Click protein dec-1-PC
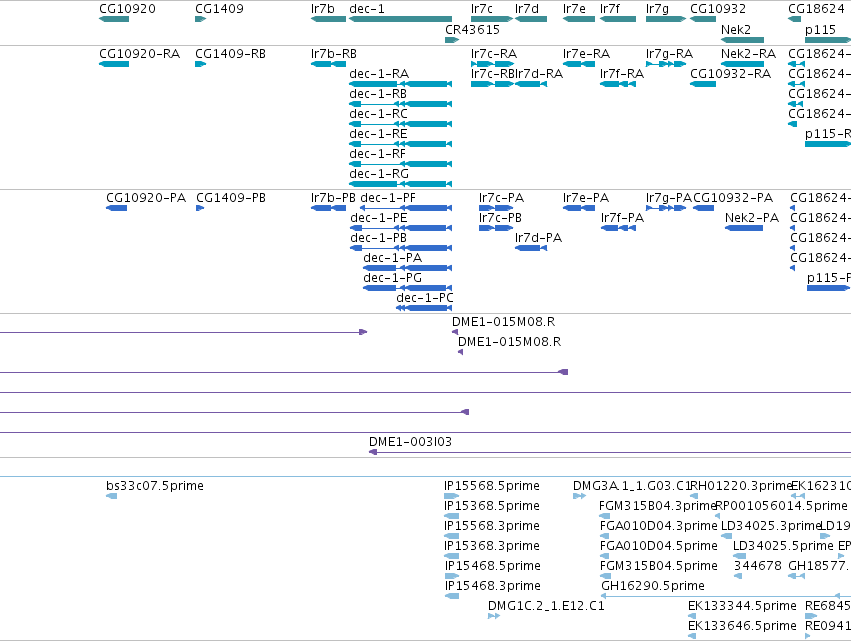The image size is (851, 641). click(424, 308)
